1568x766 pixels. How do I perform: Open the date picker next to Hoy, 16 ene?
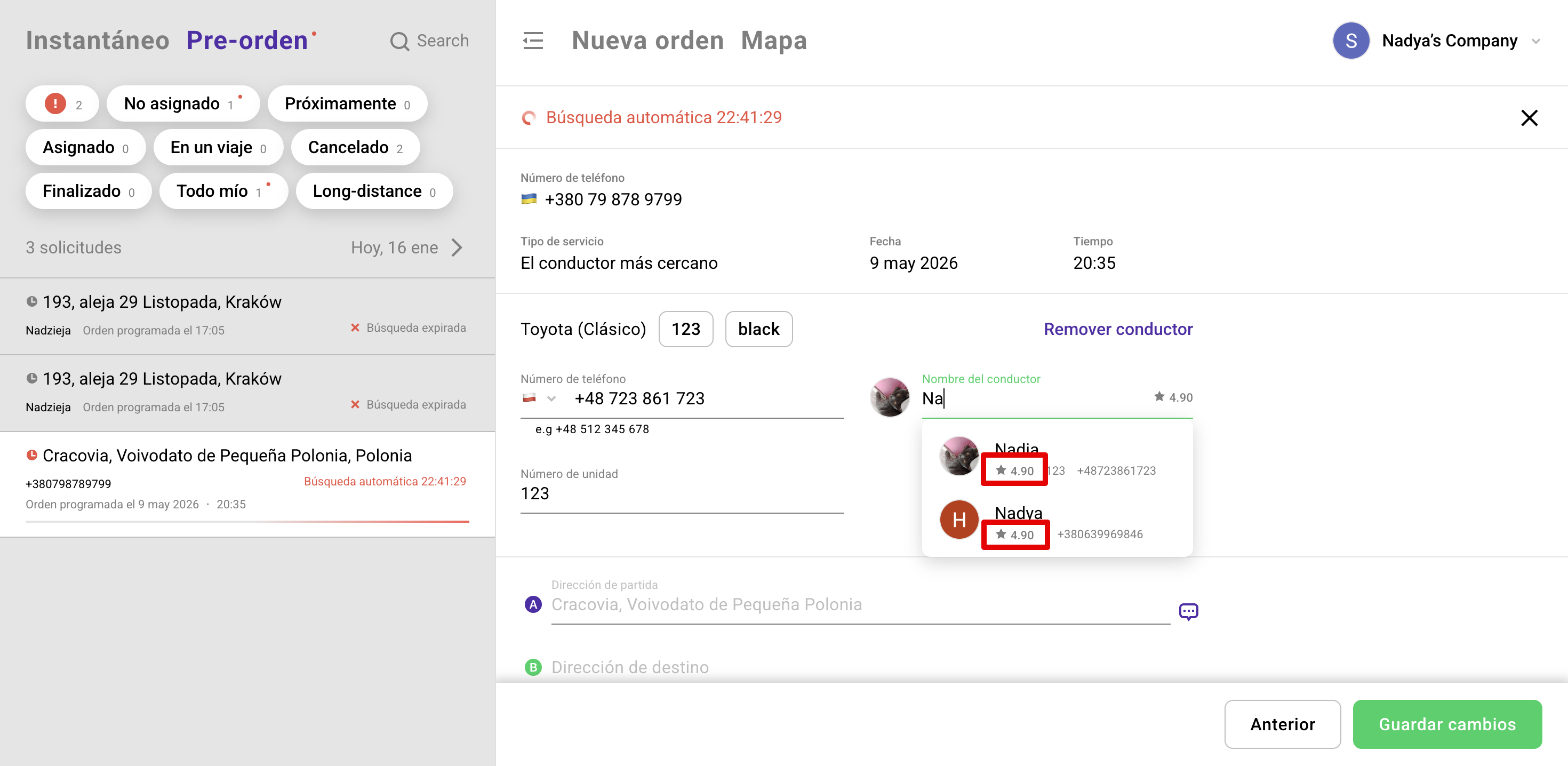[457, 248]
